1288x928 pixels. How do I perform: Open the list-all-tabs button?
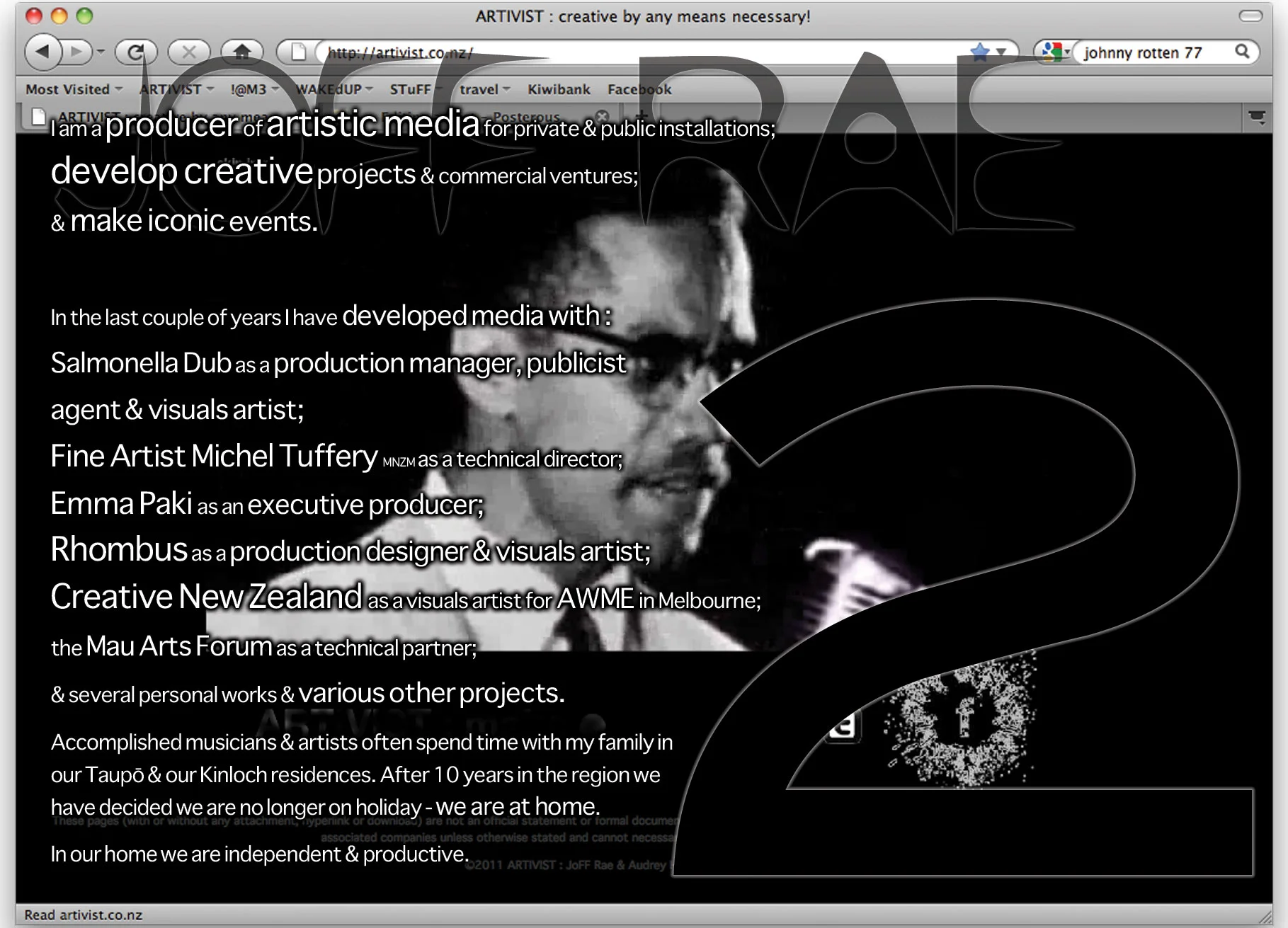coord(1257,118)
